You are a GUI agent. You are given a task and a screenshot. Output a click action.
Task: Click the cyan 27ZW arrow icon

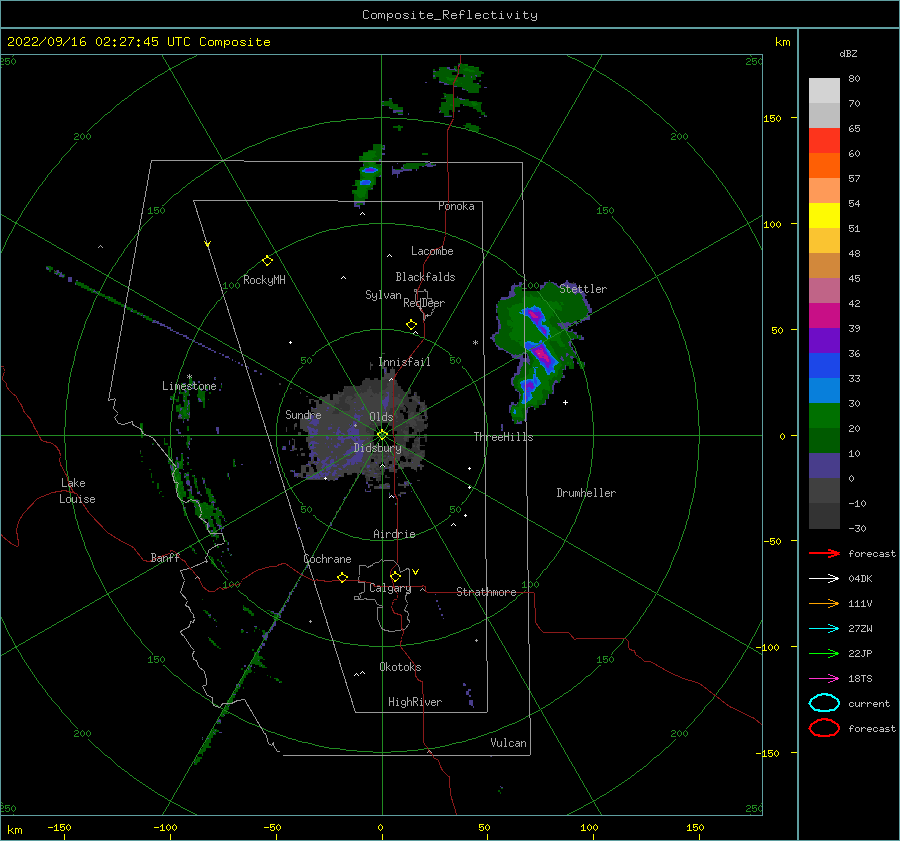[824, 629]
